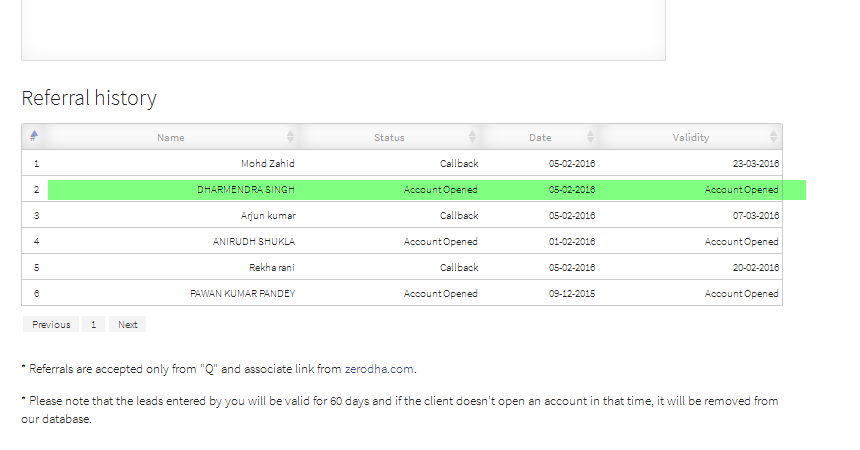The width and height of the screenshot is (860, 450).
Task: Go to the Next page of referrals
Action: [x=128, y=324]
